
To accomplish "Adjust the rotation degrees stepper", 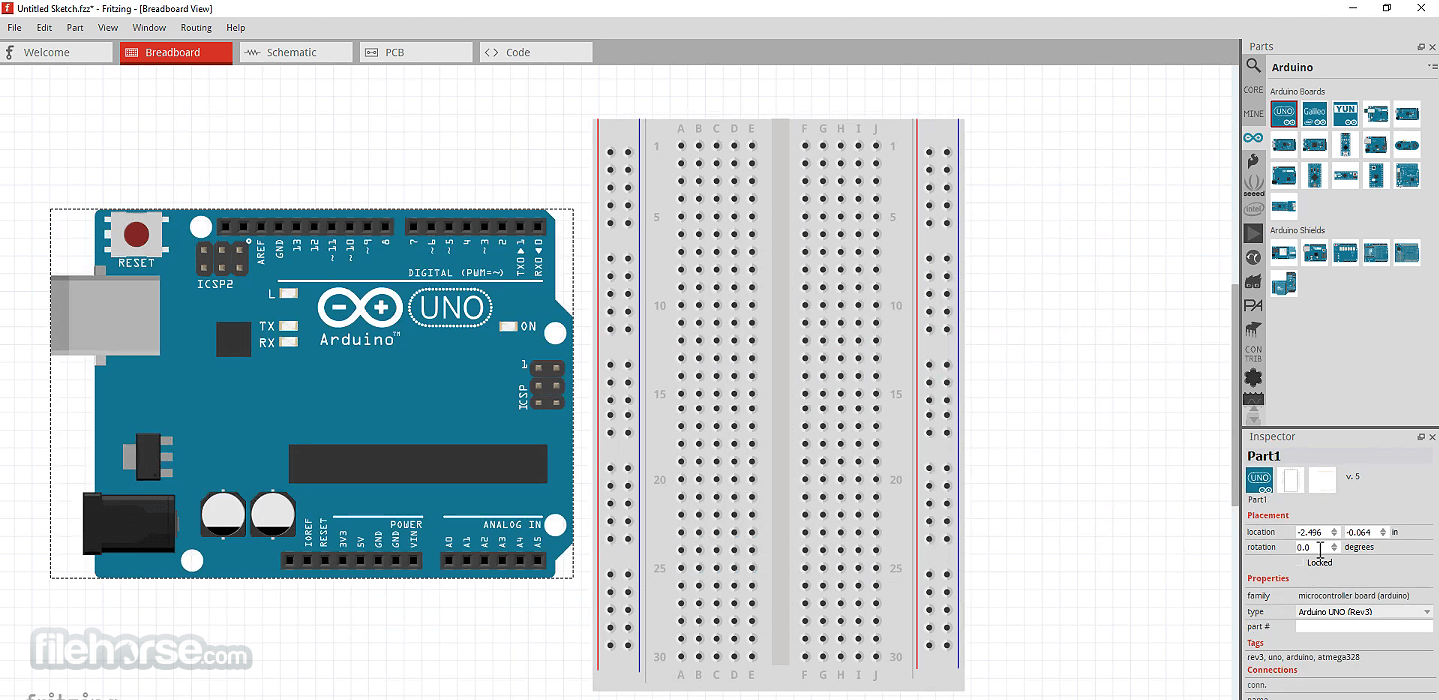I will [x=1334, y=547].
